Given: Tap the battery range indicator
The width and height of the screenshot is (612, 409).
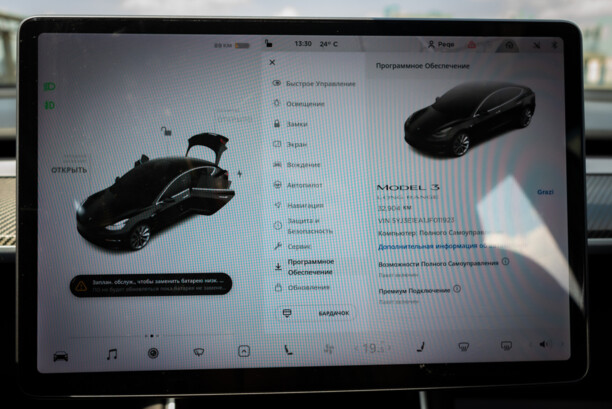Looking at the screenshot, I should 231,46.
